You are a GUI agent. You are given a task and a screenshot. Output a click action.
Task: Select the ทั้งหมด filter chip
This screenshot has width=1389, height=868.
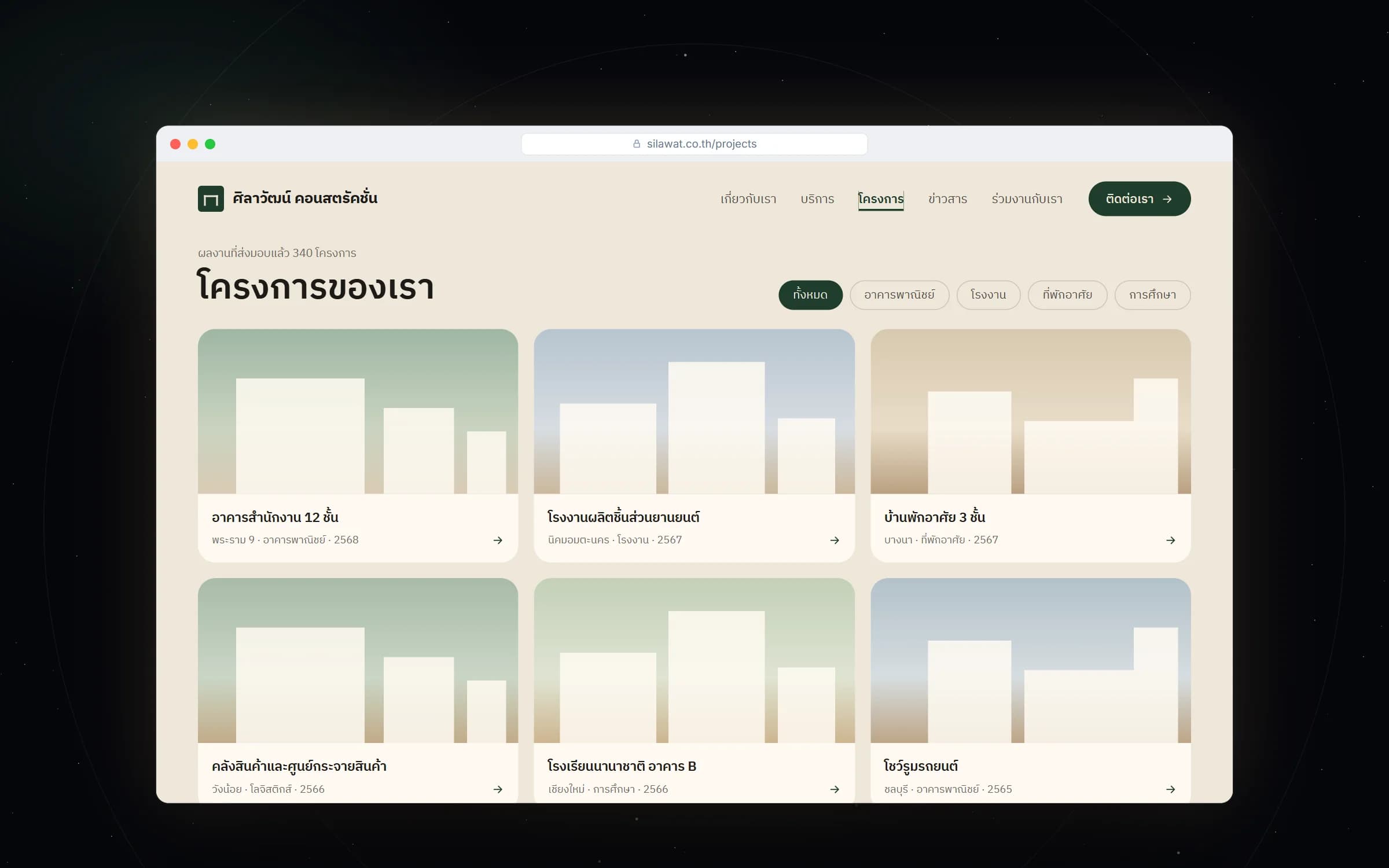[810, 295]
